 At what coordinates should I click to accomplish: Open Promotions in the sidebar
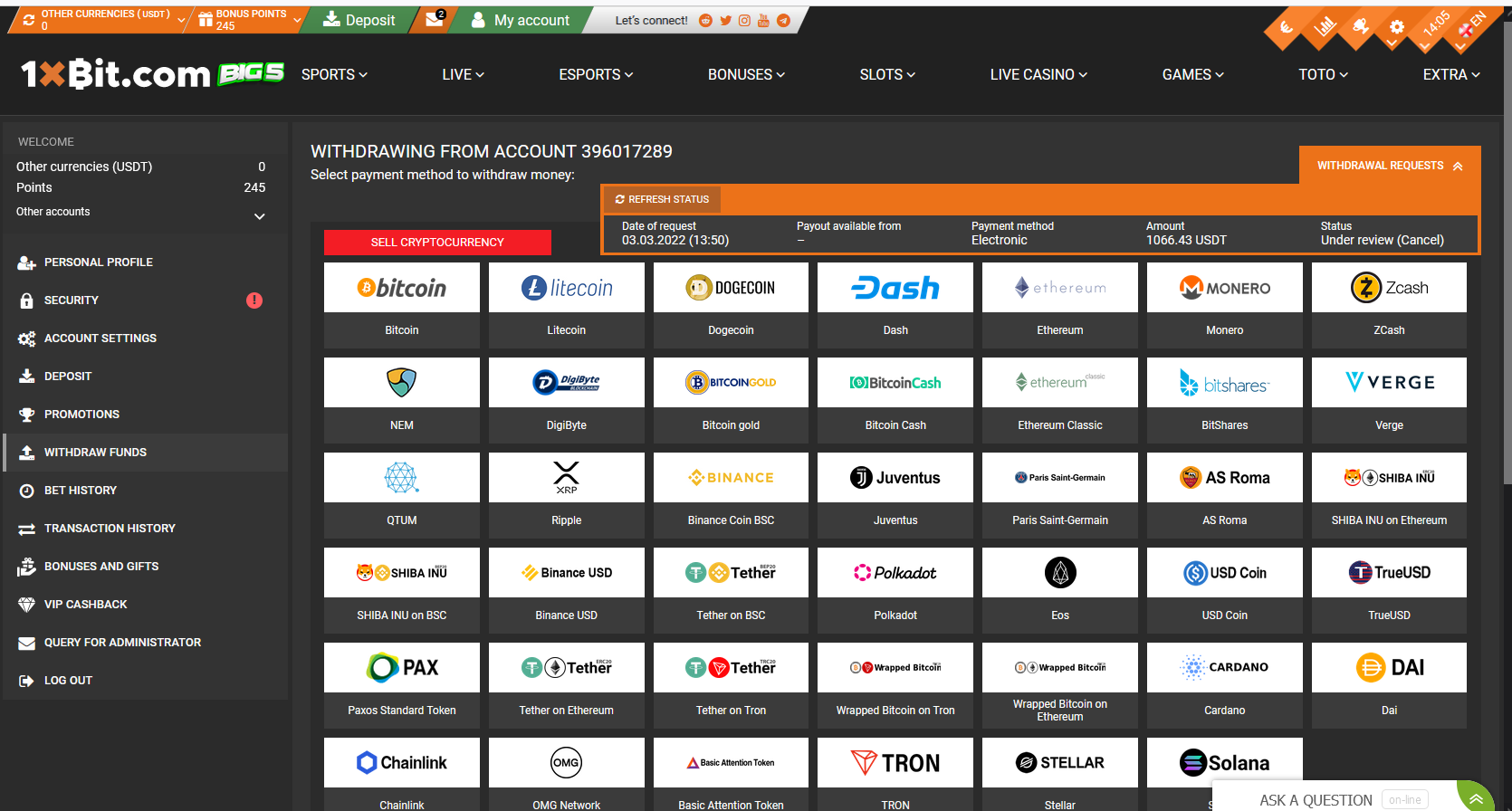point(146,415)
